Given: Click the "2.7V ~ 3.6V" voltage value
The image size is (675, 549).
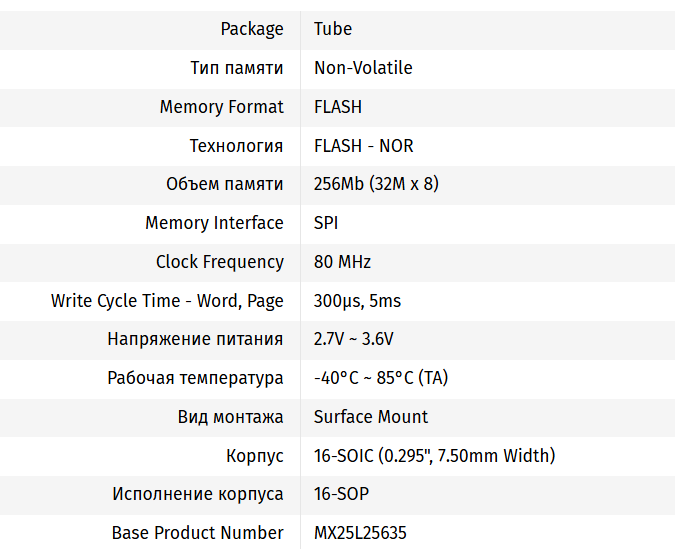Looking at the screenshot, I should 353,339.
